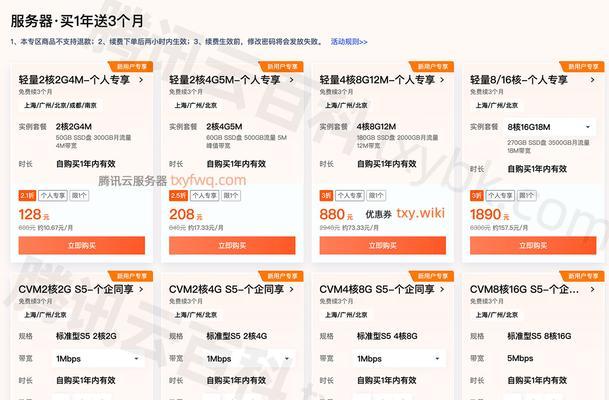Click the CVM8核16G S5-个企 card title
This screenshot has width=609, height=400.
(x=524, y=289)
